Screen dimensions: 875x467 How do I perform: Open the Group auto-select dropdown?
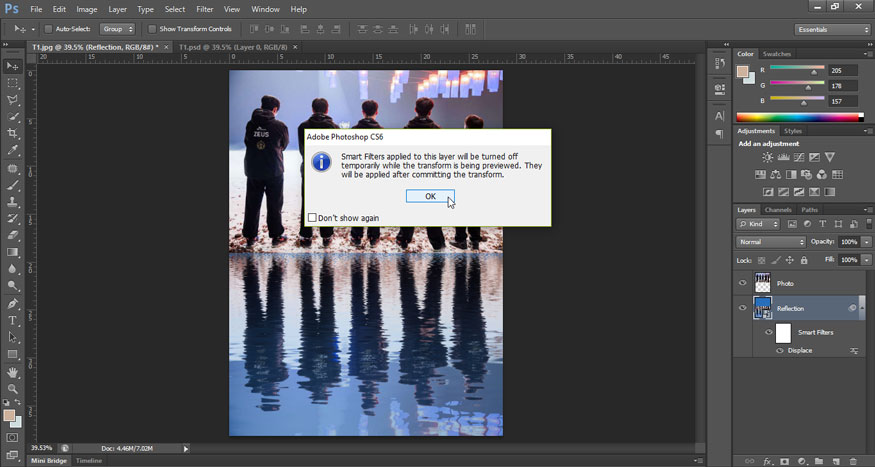117,29
